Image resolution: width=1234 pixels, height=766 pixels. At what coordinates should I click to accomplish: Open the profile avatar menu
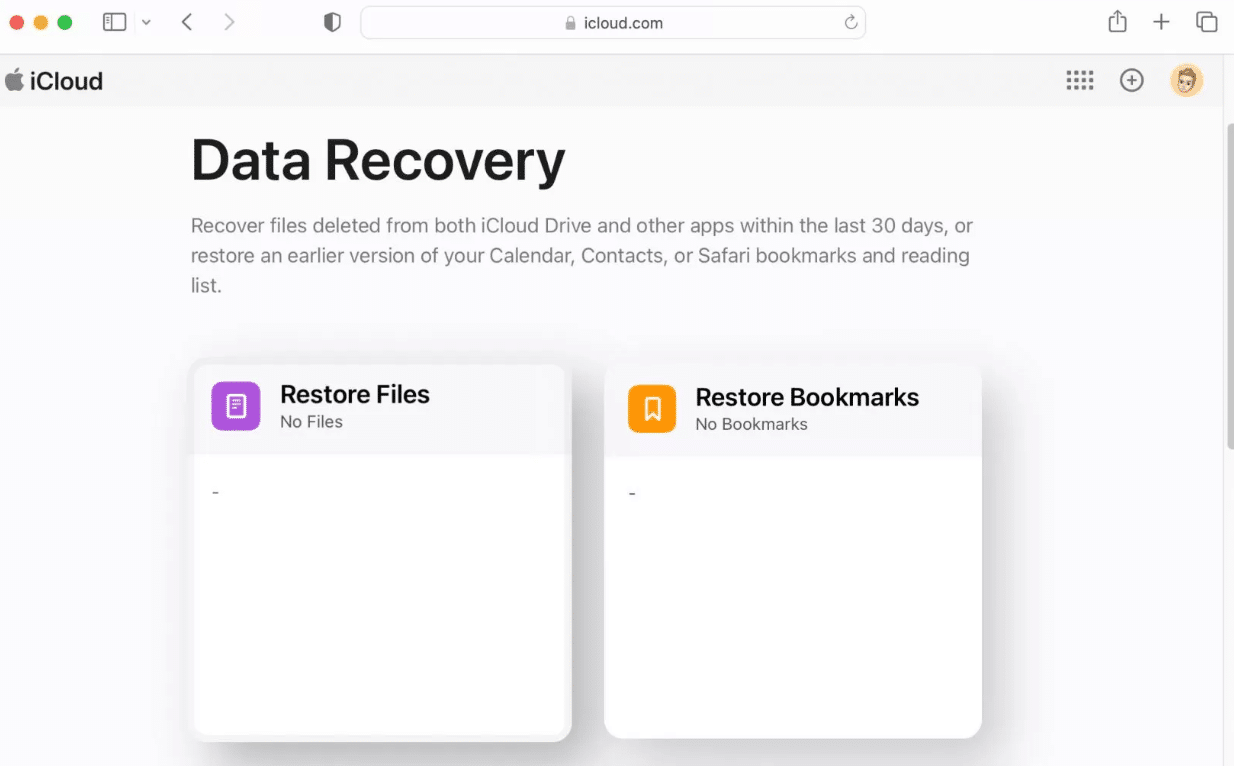click(1186, 80)
